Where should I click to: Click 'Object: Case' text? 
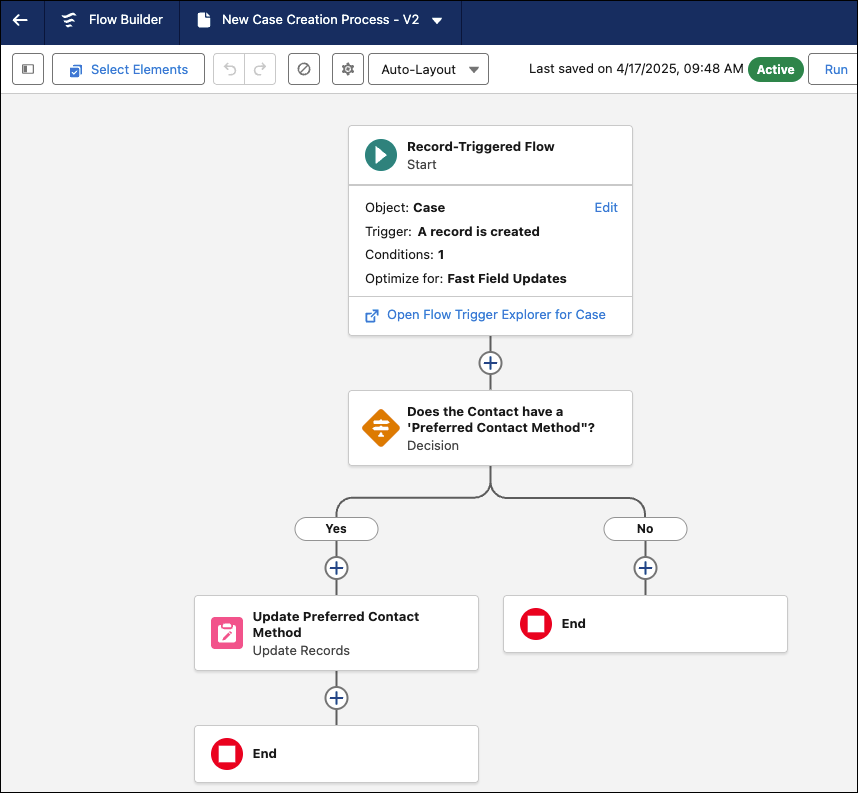405,207
